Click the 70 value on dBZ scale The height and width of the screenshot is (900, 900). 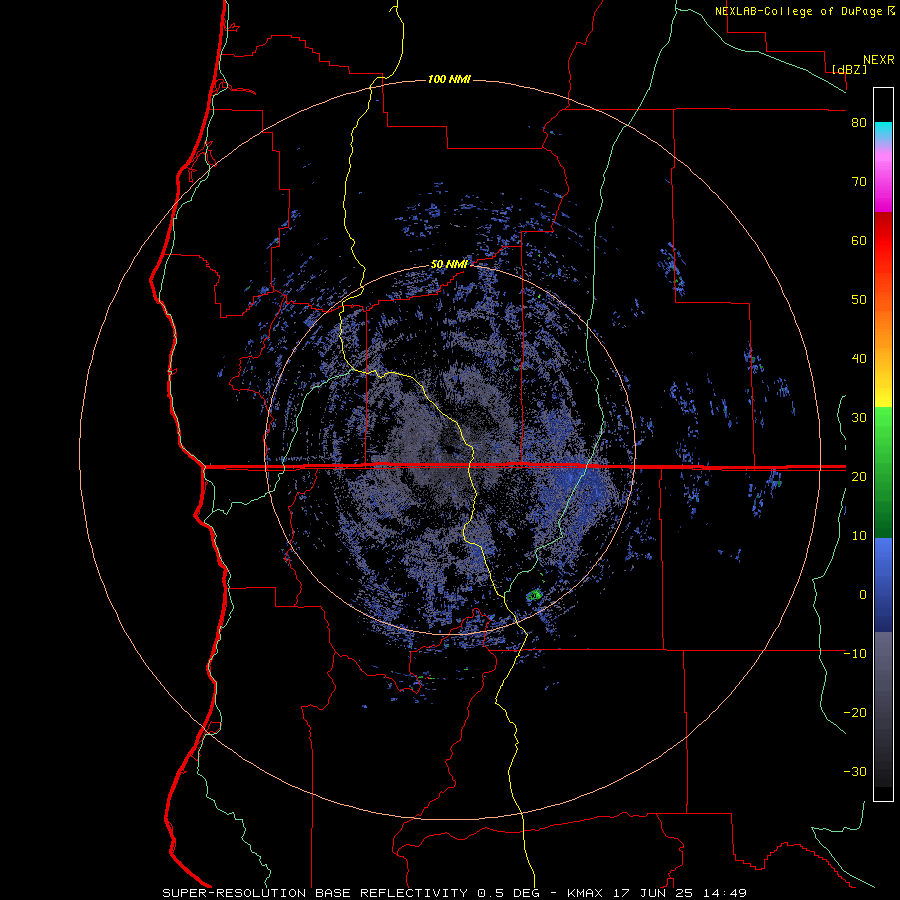859,182
